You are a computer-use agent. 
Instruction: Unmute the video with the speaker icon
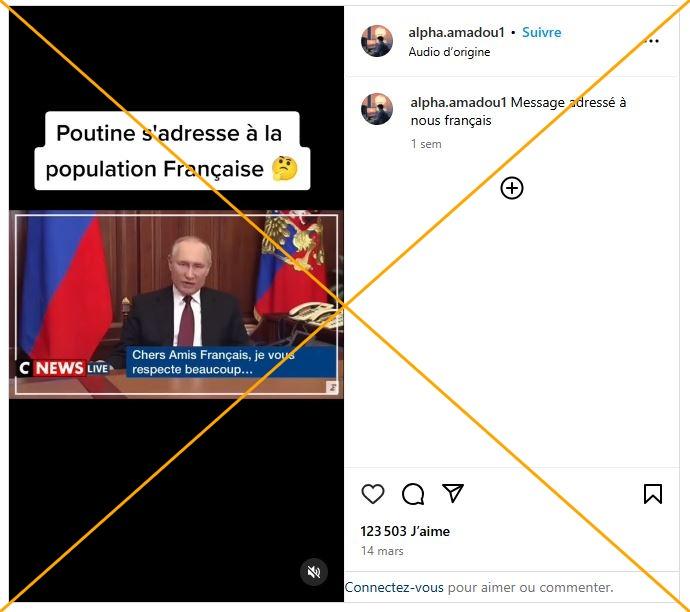(314, 572)
